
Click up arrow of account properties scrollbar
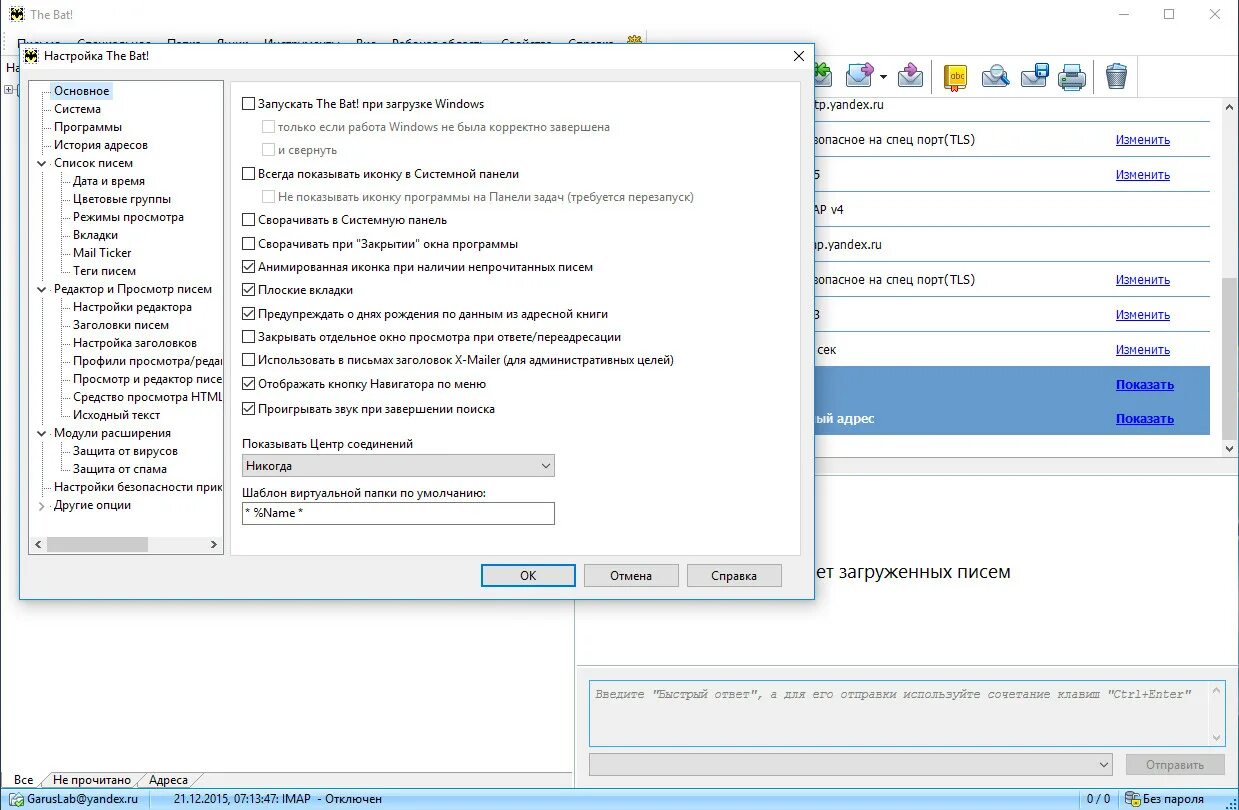[x=1230, y=107]
